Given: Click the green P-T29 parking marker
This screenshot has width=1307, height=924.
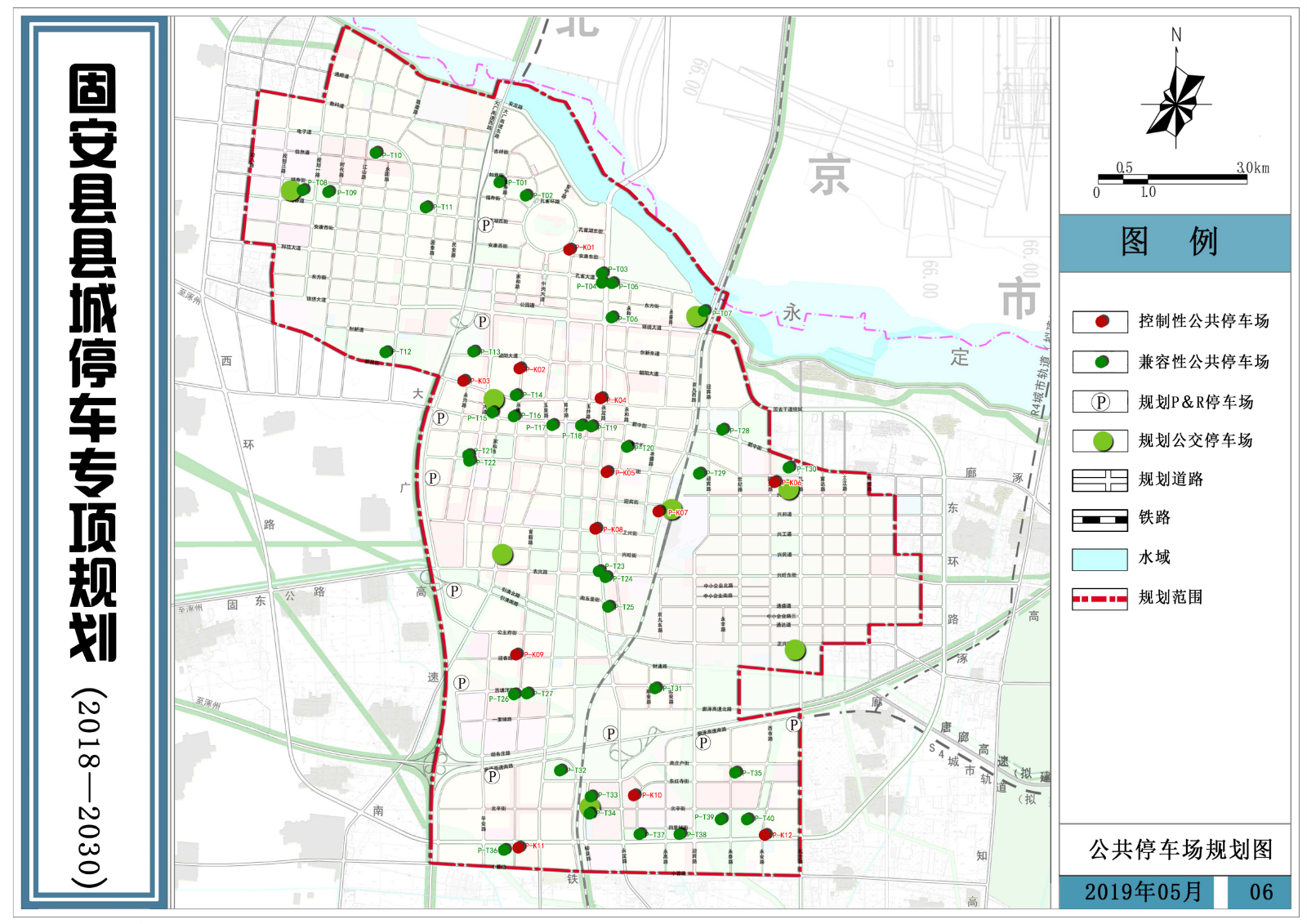Looking at the screenshot, I should (700, 473).
